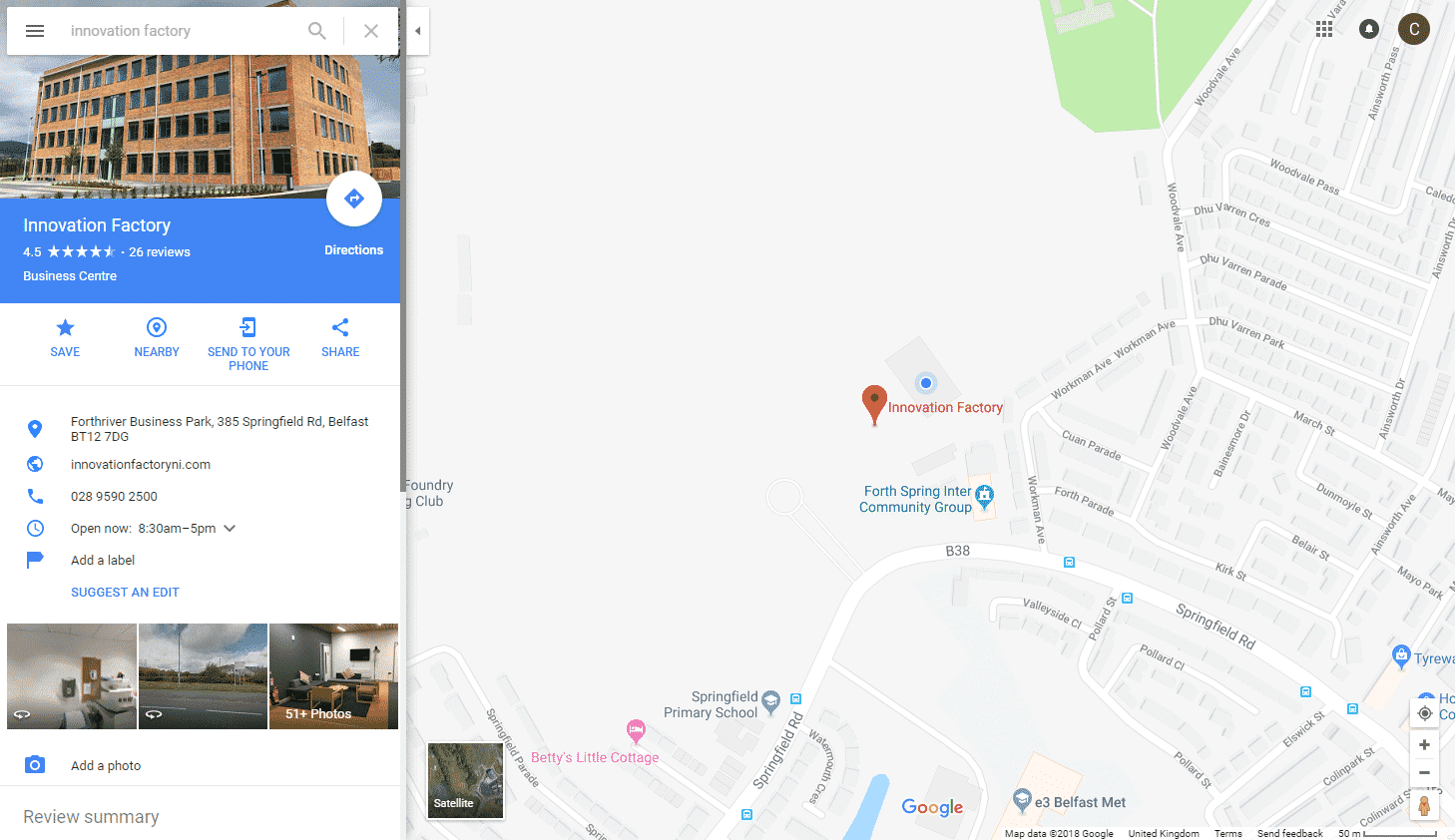This screenshot has width=1455, height=840.
Task: Zoom out on the map
Action: (x=1424, y=772)
